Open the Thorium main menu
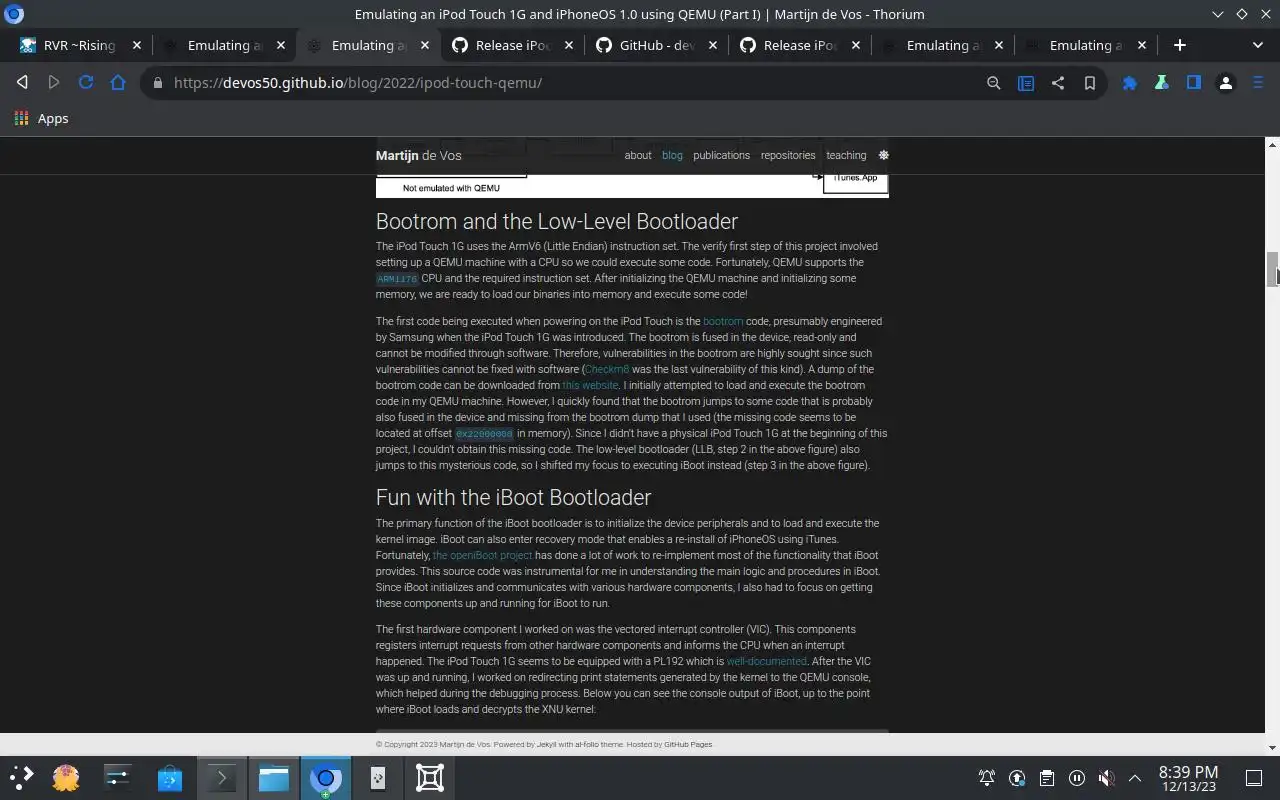The width and height of the screenshot is (1280, 800). 1258,83
